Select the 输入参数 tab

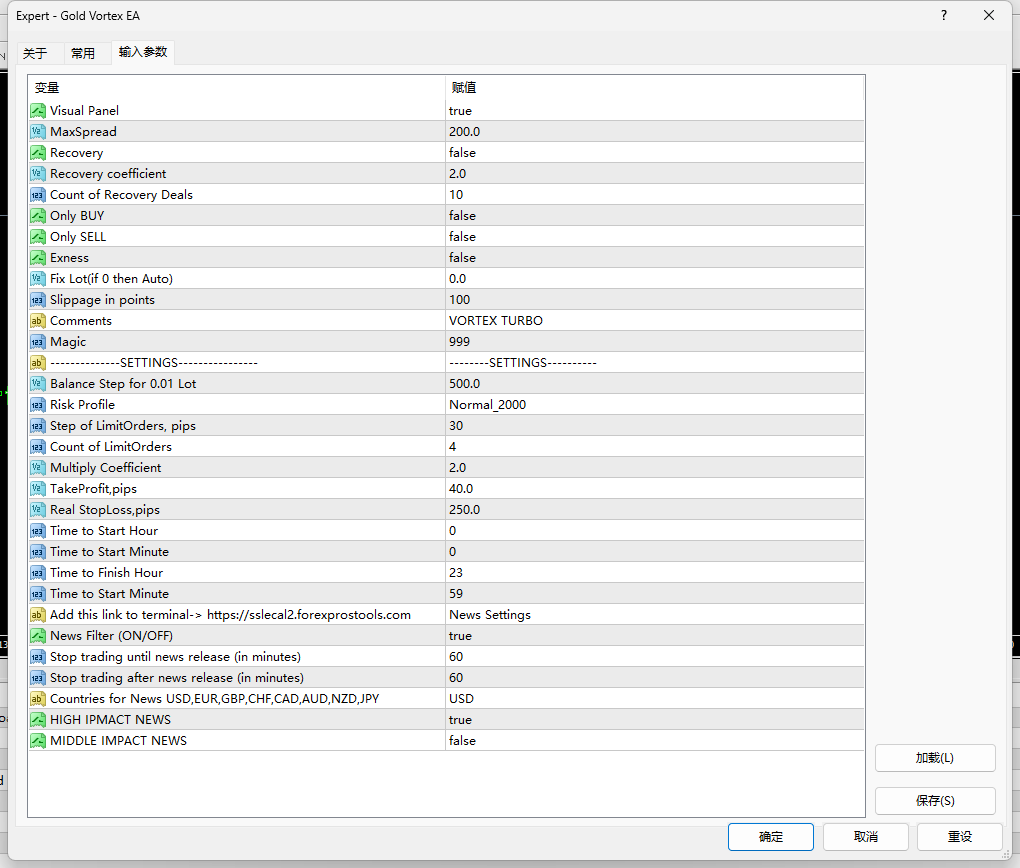pos(143,51)
